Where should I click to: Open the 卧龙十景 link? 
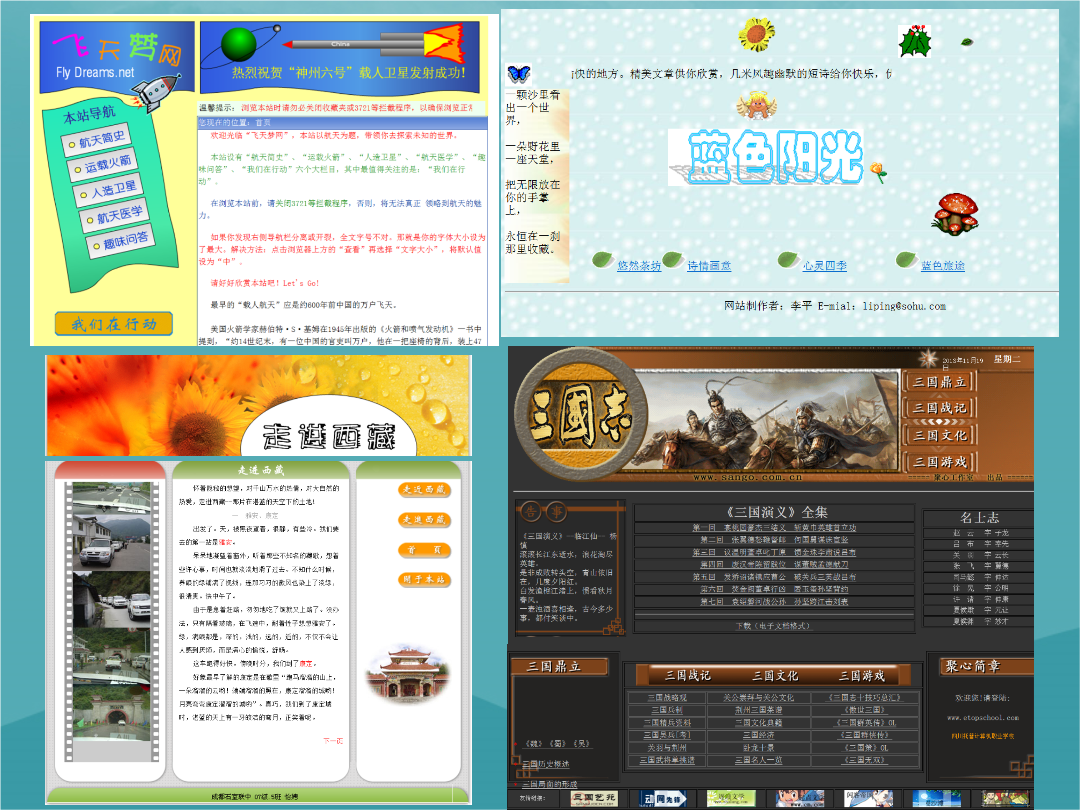pos(758,747)
